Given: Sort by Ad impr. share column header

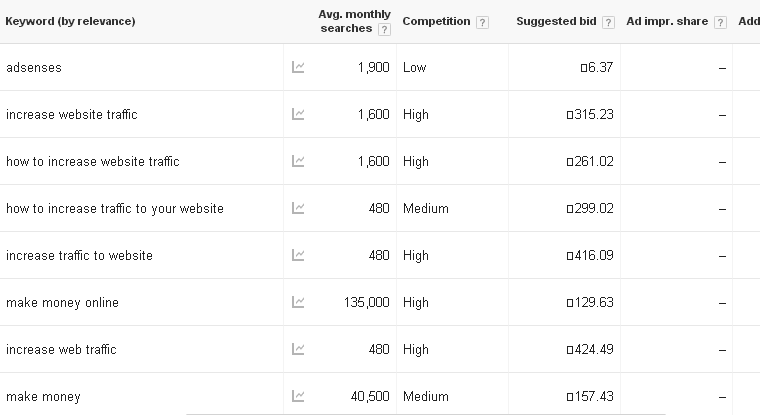Looking at the screenshot, I should coord(667,21).
